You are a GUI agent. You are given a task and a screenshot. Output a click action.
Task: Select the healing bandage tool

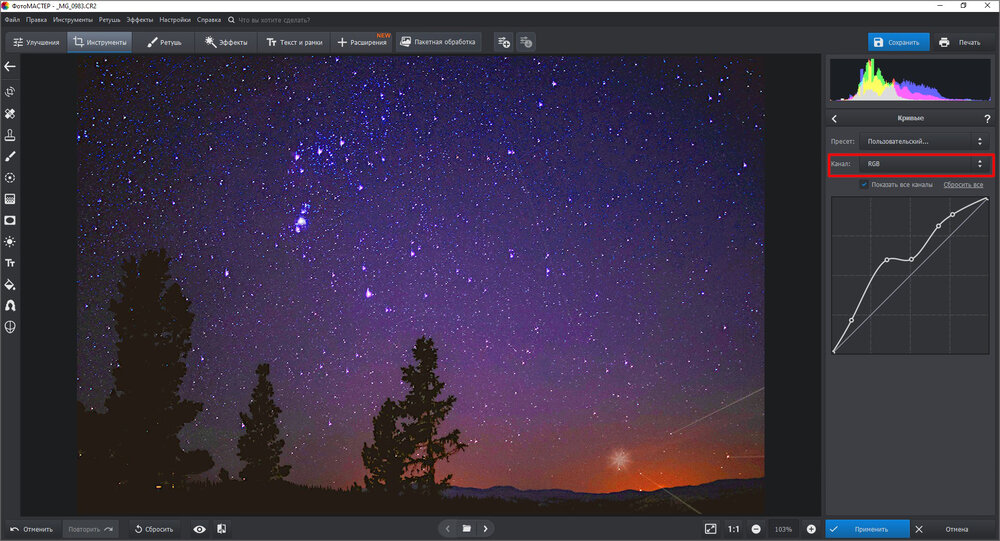[x=10, y=113]
